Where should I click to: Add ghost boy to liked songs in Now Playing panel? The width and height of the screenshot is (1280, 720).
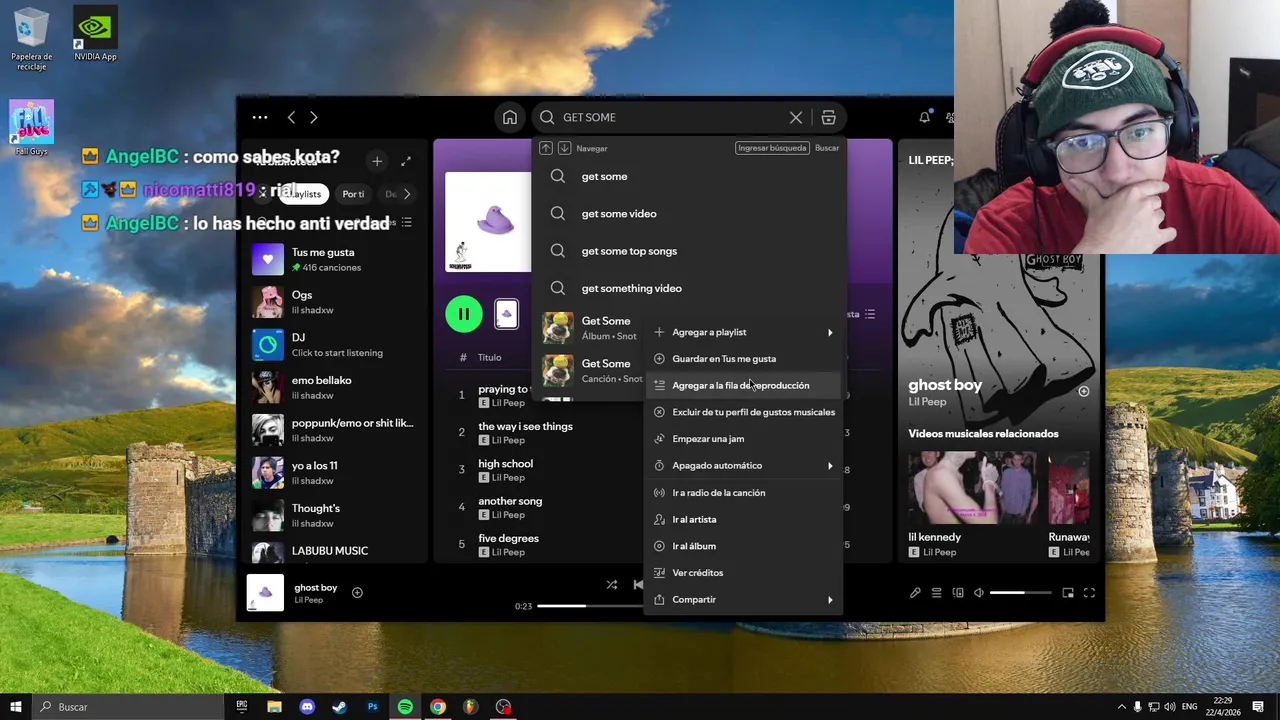(x=1083, y=391)
